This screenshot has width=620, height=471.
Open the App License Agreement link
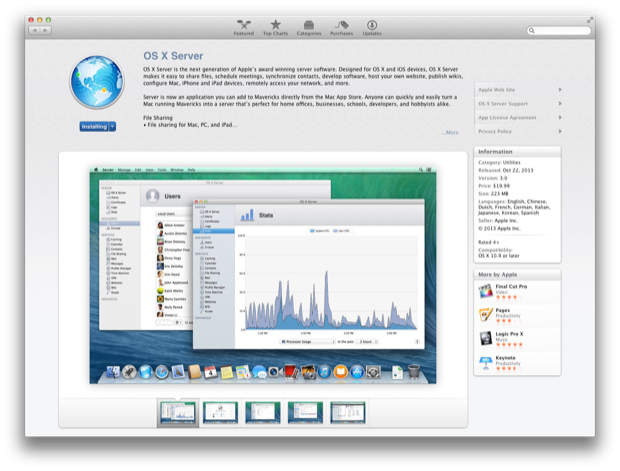(507, 117)
